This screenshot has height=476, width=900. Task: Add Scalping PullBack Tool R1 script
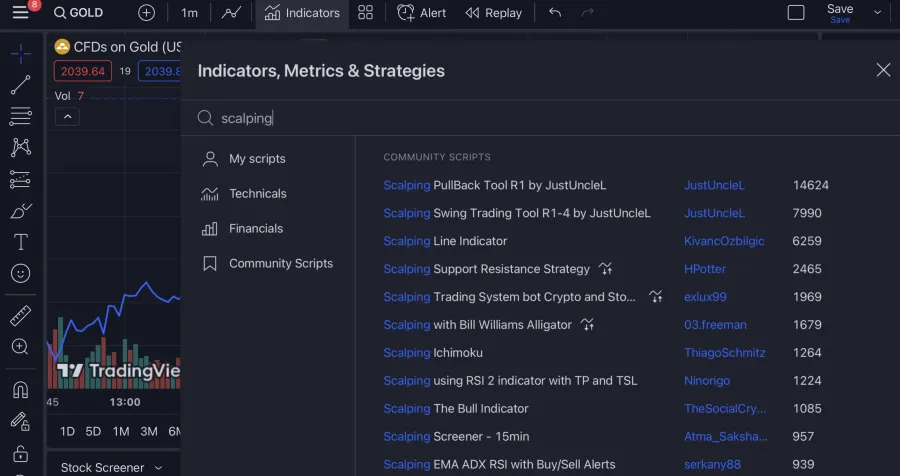tap(495, 185)
